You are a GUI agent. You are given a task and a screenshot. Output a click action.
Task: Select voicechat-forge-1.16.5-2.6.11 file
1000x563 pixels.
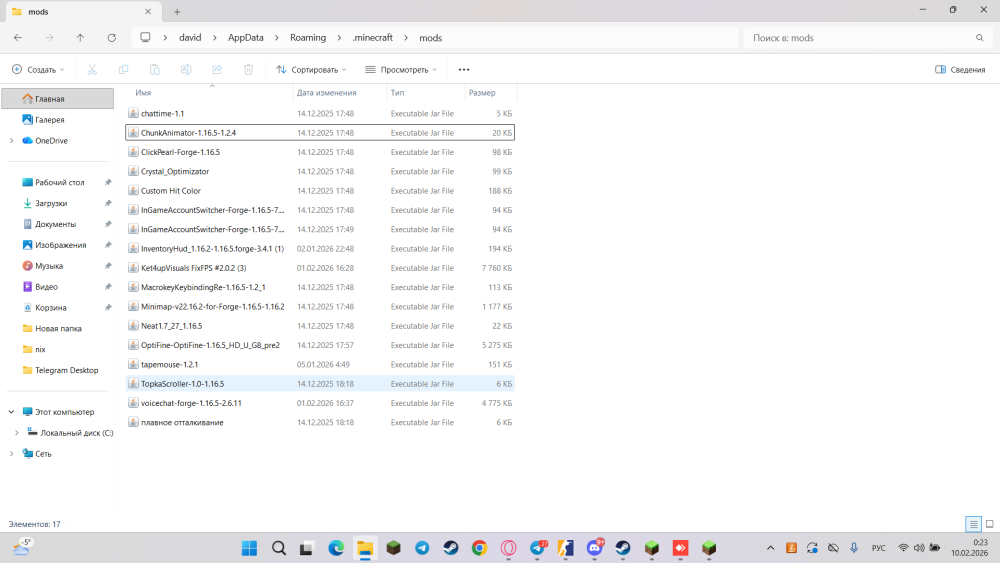pyautogui.click(x=320, y=403)
